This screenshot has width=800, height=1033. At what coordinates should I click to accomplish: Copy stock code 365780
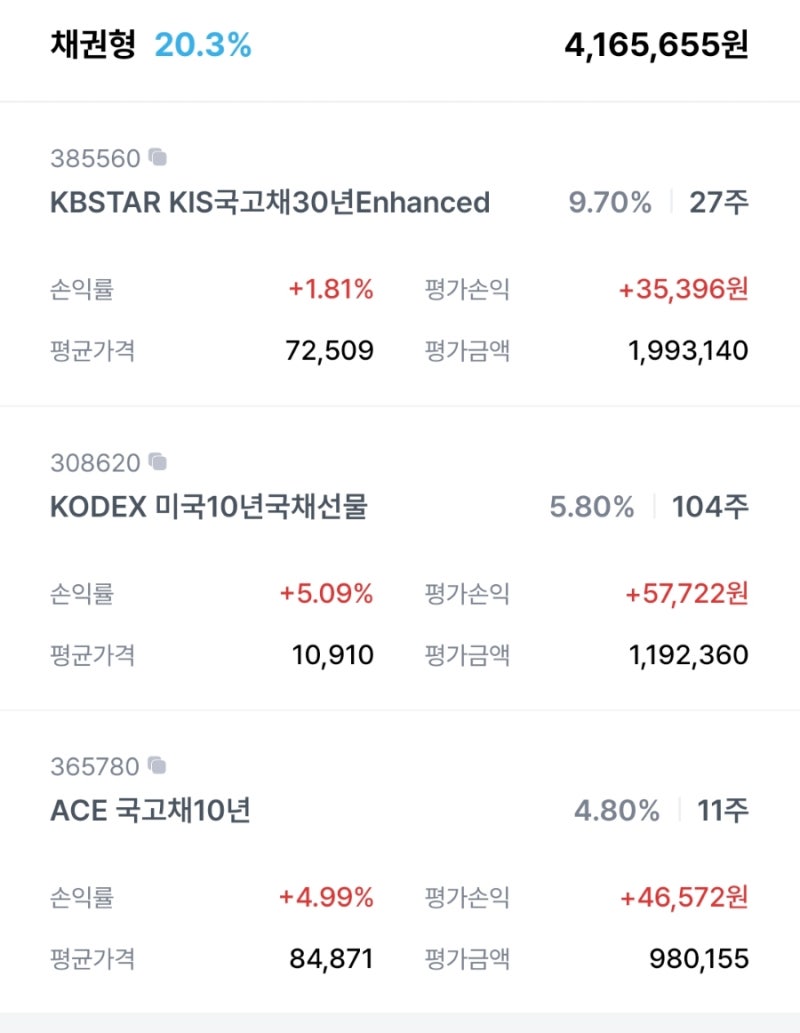(158, 766)
